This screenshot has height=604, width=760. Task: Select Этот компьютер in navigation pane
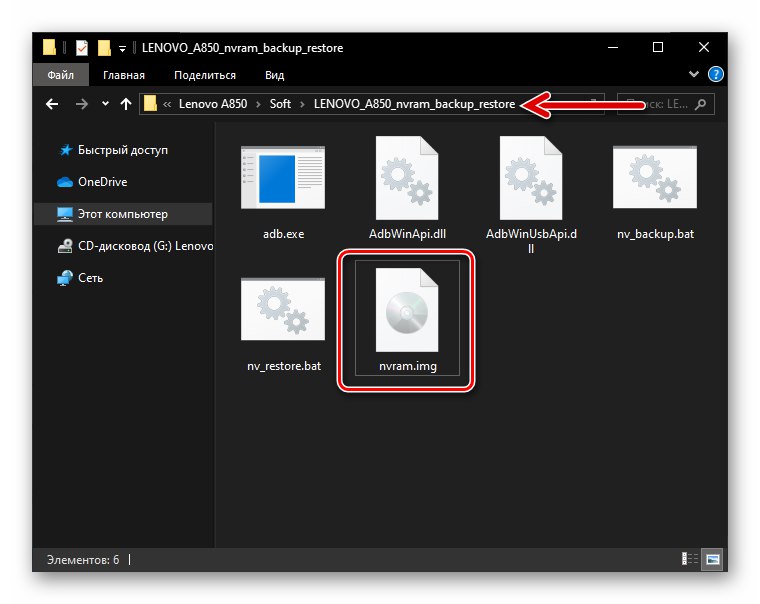point(123,214)
